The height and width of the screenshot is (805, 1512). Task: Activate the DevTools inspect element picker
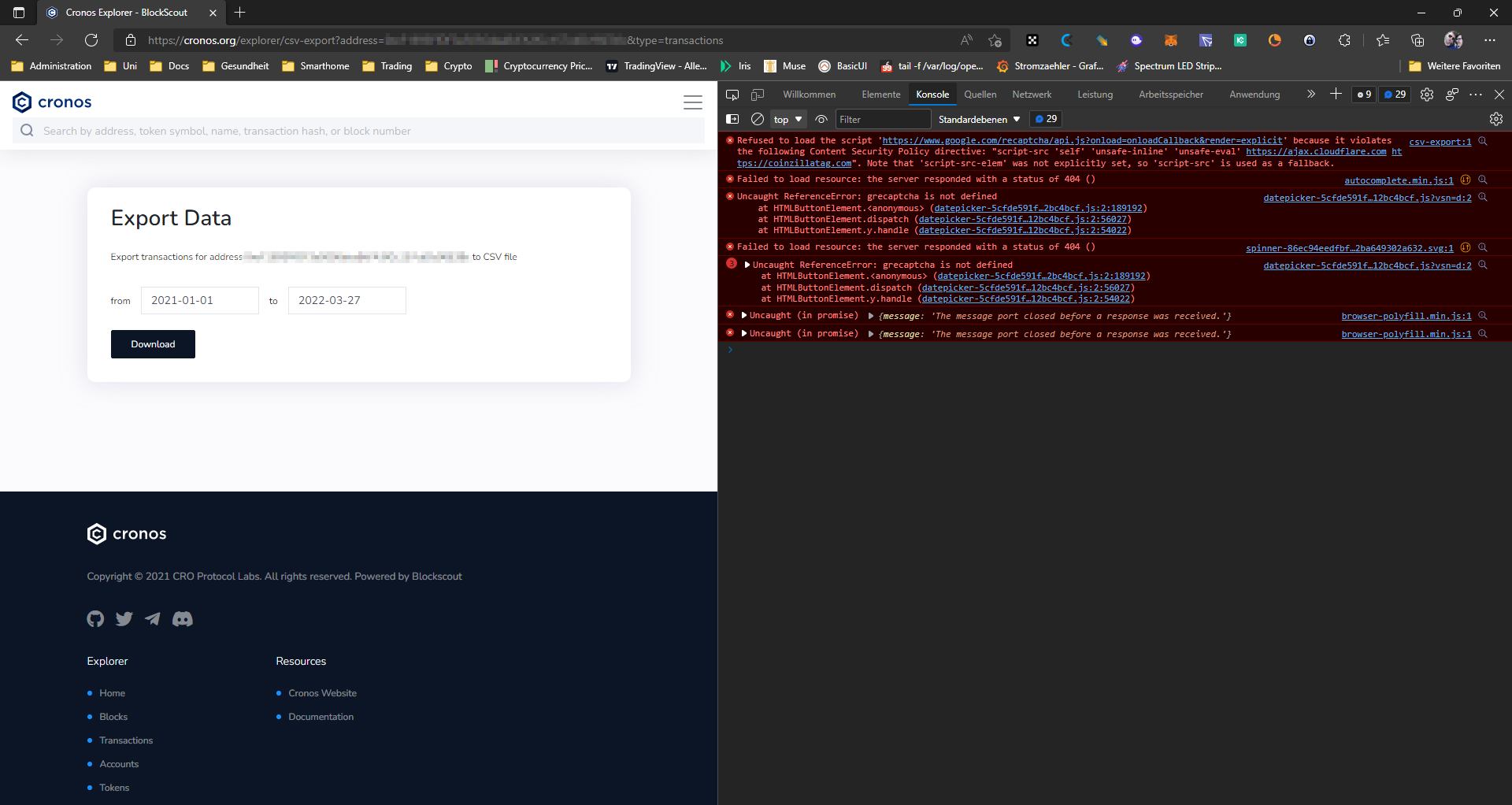click(x=732, y=95)
